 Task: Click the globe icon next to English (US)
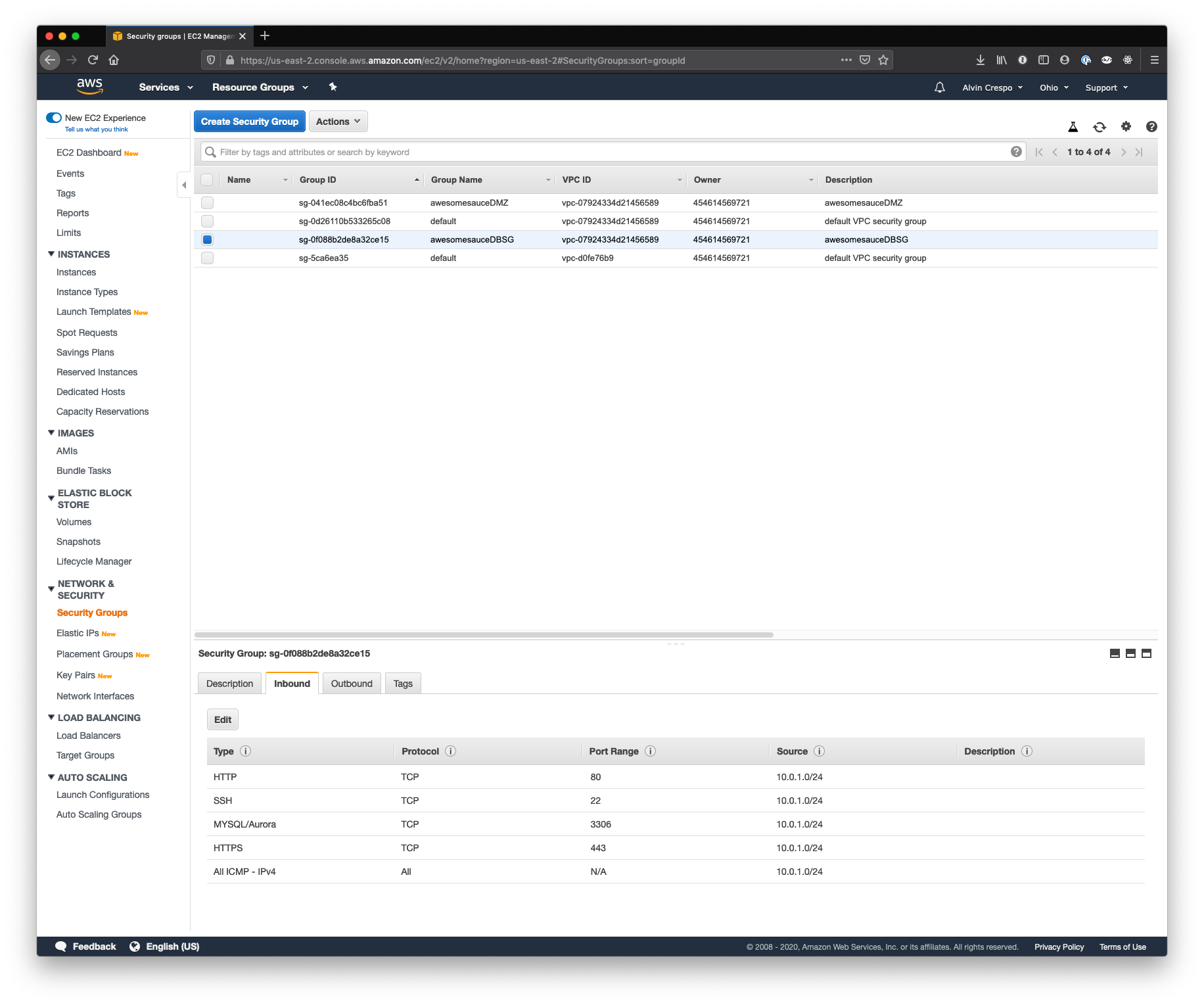click(x=135, y=946)
